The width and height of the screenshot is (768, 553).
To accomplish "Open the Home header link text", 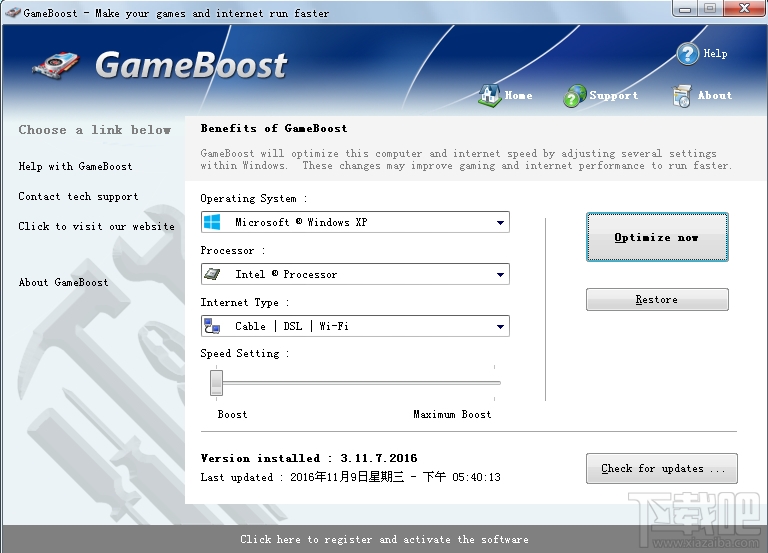I will point(518,96).
